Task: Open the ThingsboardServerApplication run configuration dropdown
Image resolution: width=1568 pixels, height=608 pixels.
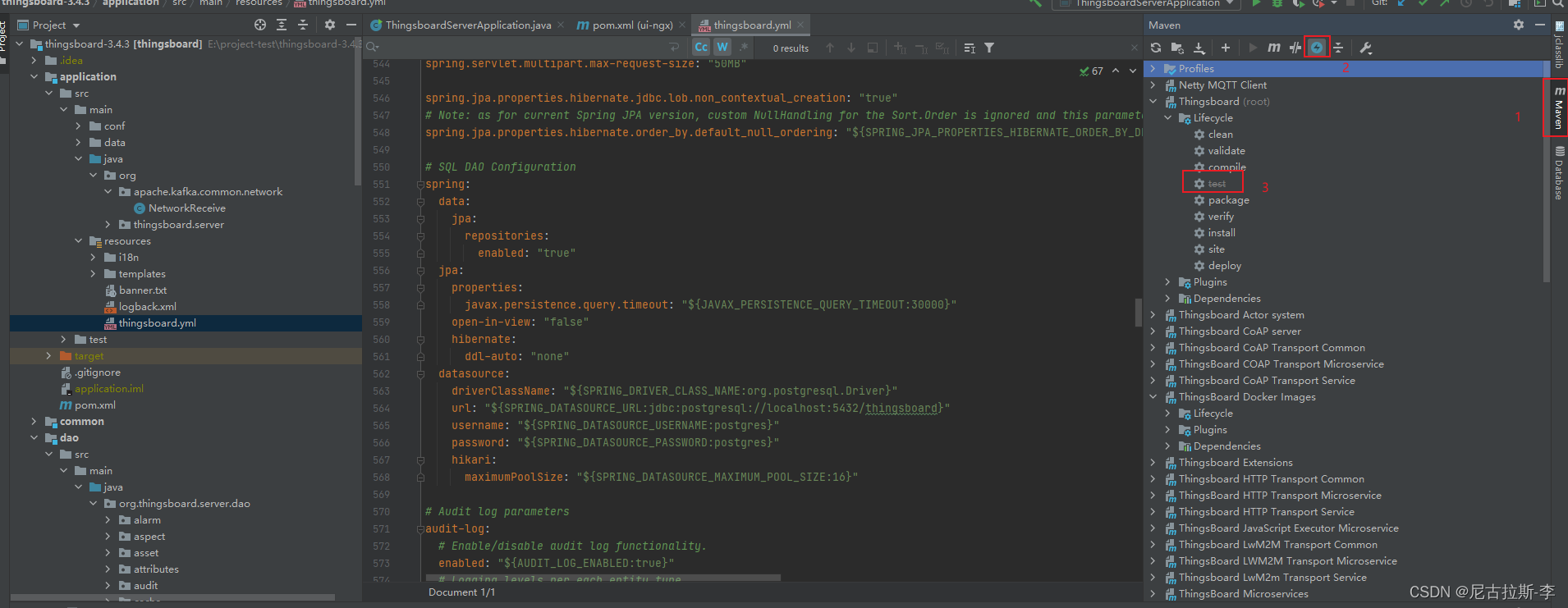Action: 1146,3
